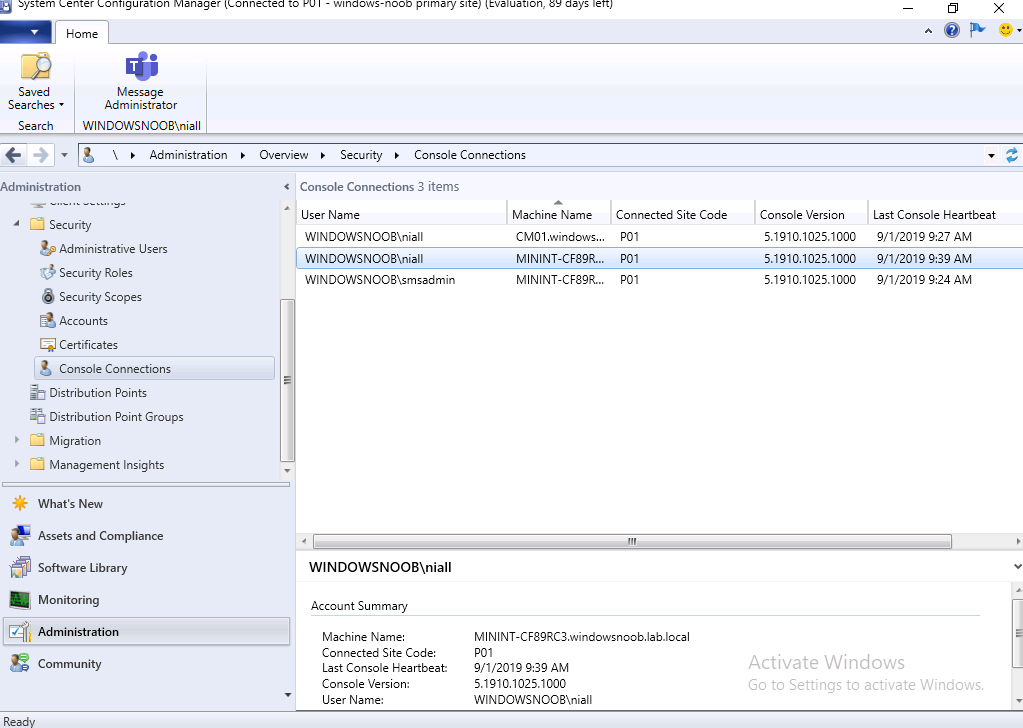This screenshot has width=1023, height=728.
Task: Open Distribution Point Groups node
Action: pos(116,417)
